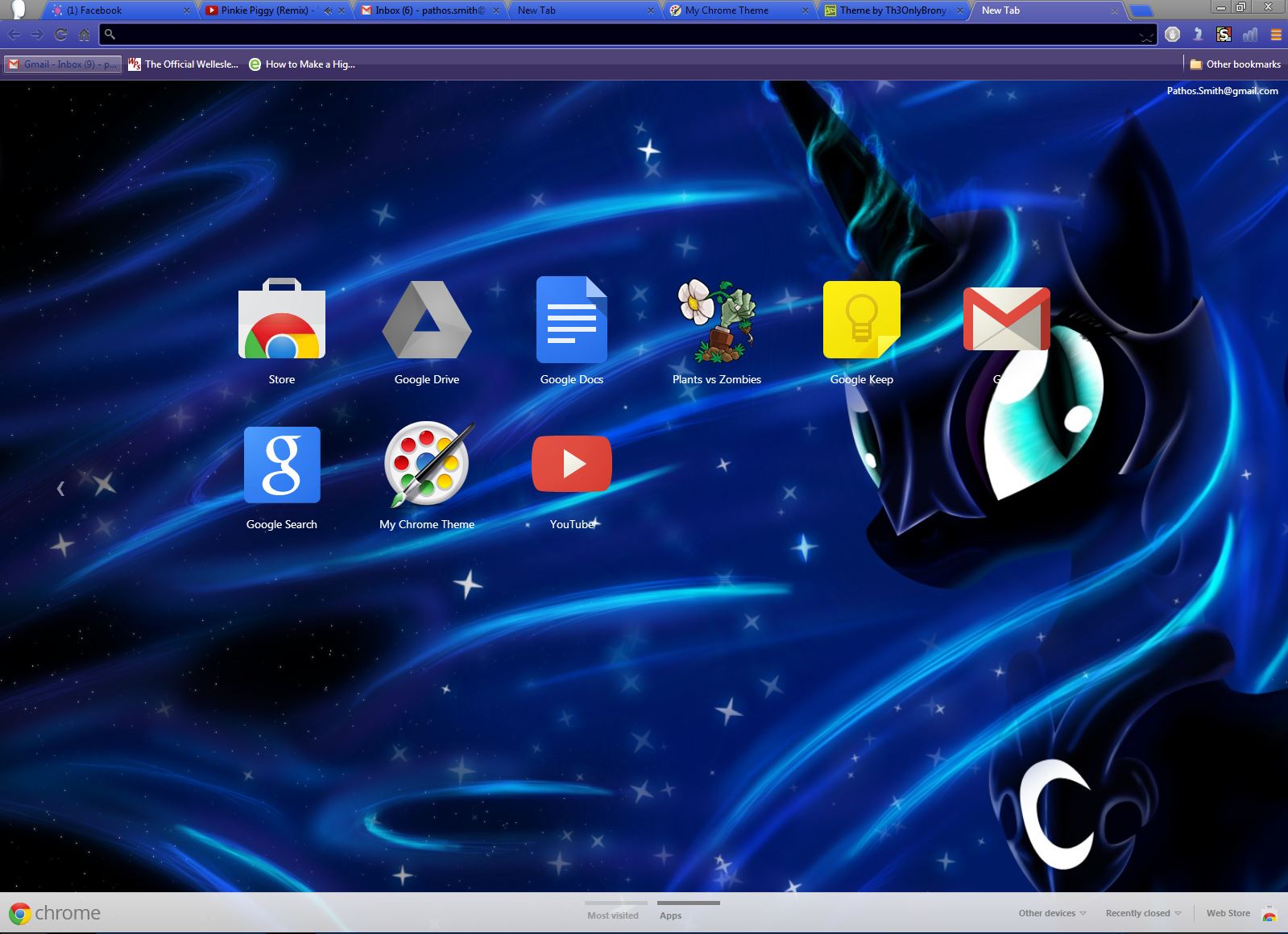1288x934 pixels.
Task: Go to previous apps page arrow
Action: tap(60, 488)
